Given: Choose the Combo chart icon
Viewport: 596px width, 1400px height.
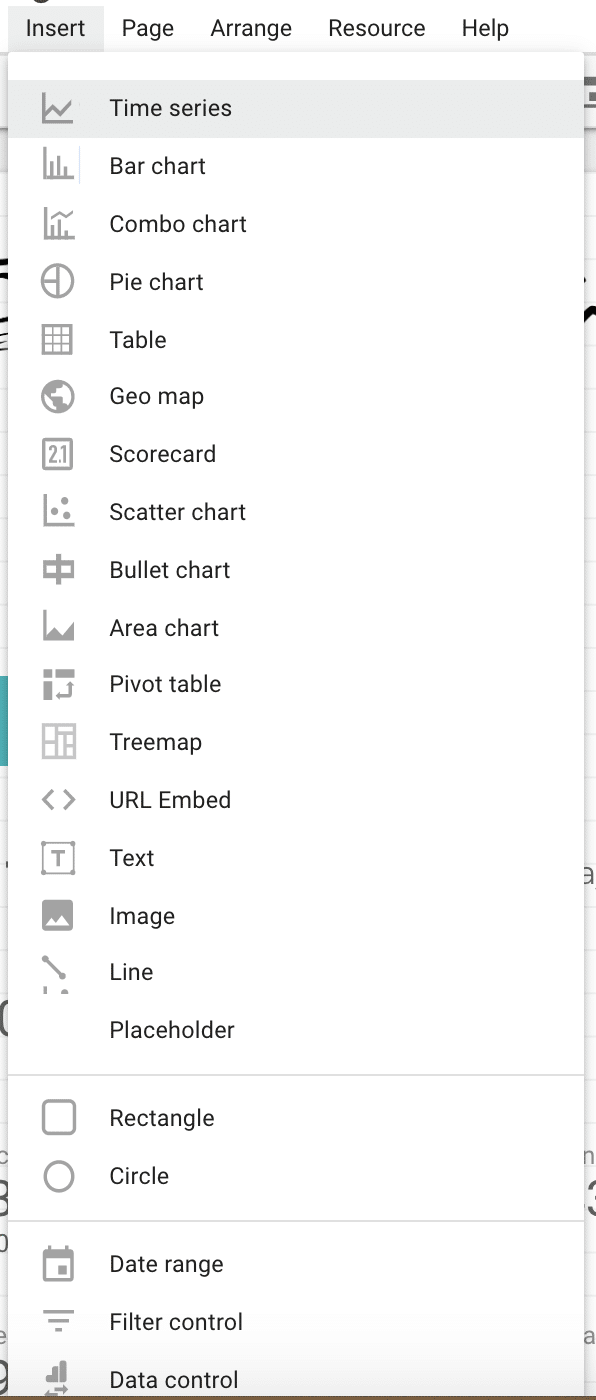Looking at the screenshot, I should 58,224.
